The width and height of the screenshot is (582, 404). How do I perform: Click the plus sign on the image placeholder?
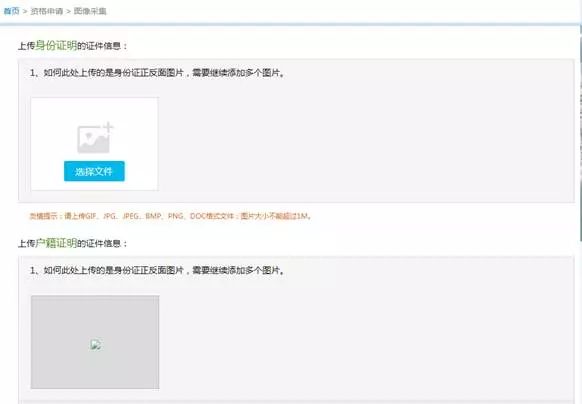pos(108,127)
